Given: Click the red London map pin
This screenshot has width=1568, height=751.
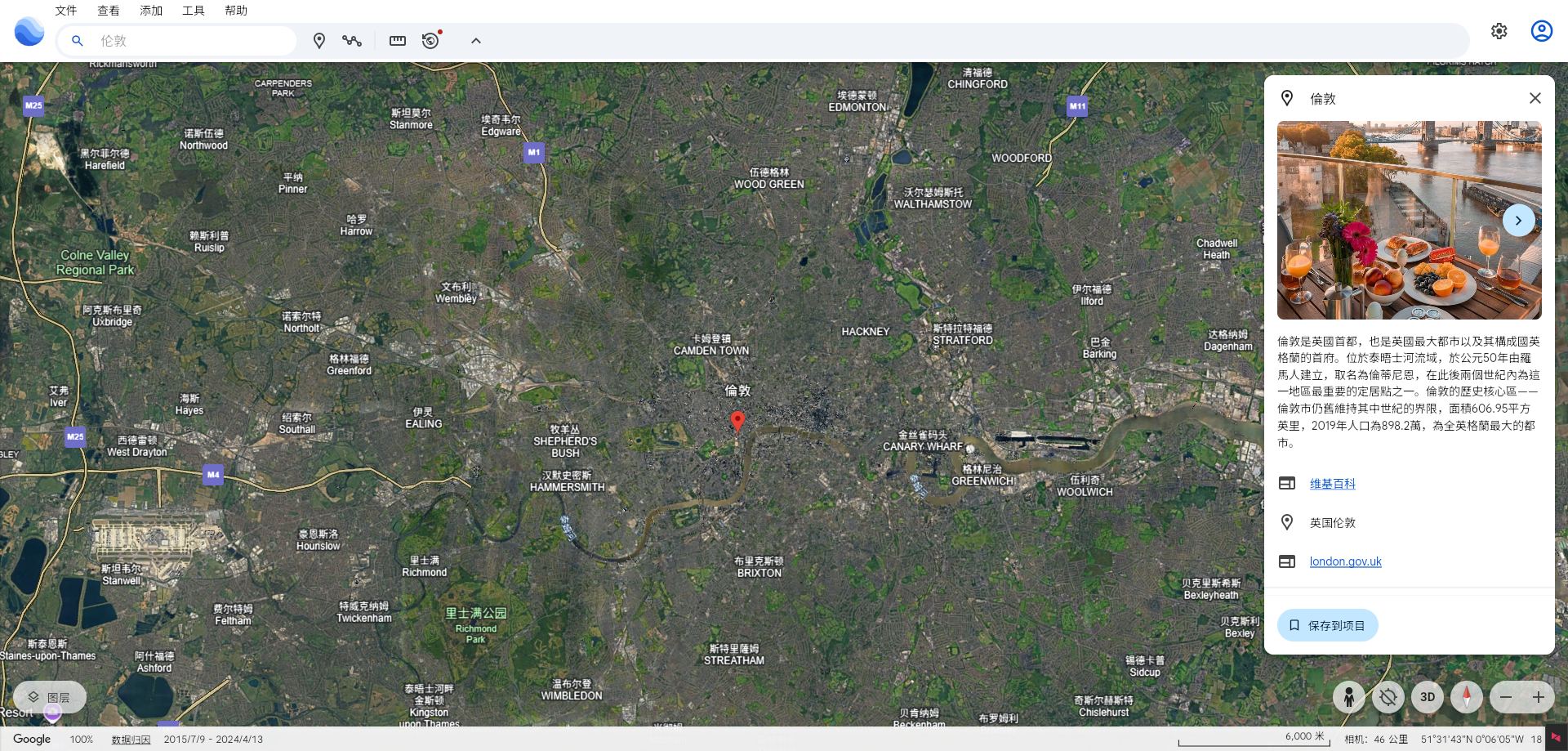Looking at the screenshot, I should pos(737,421).
